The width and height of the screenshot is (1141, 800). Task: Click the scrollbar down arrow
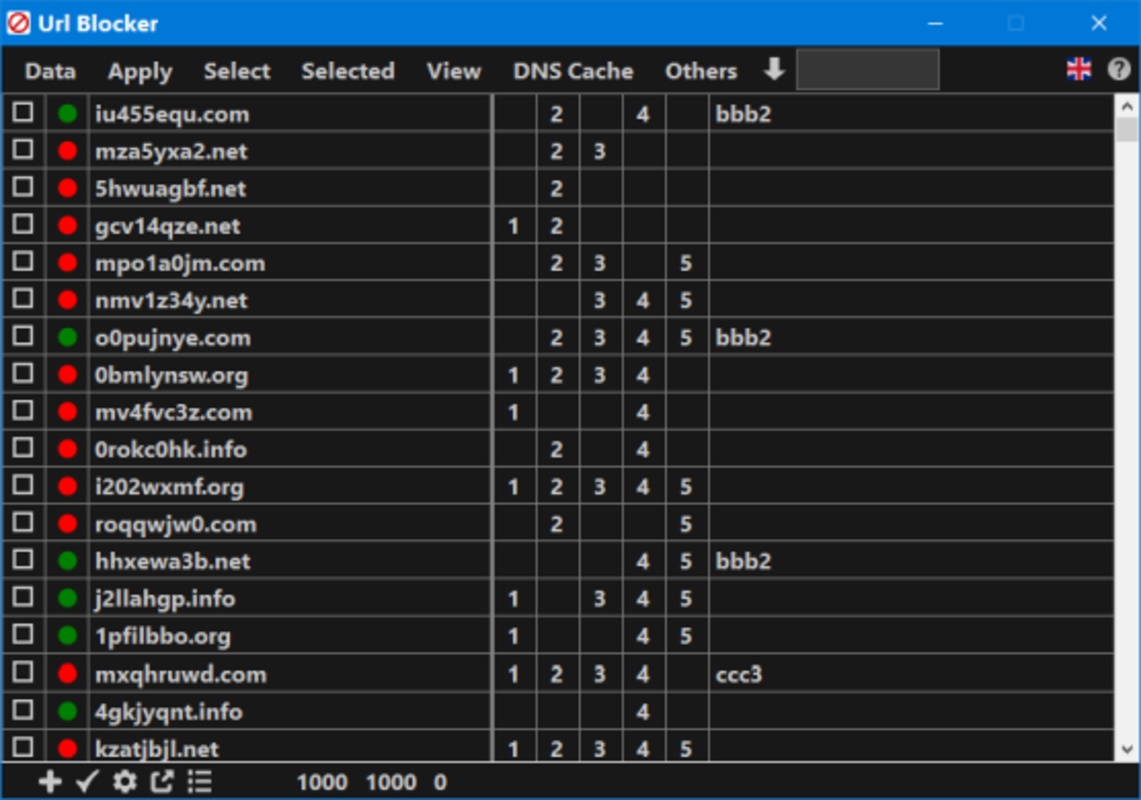coord(1126,749)
